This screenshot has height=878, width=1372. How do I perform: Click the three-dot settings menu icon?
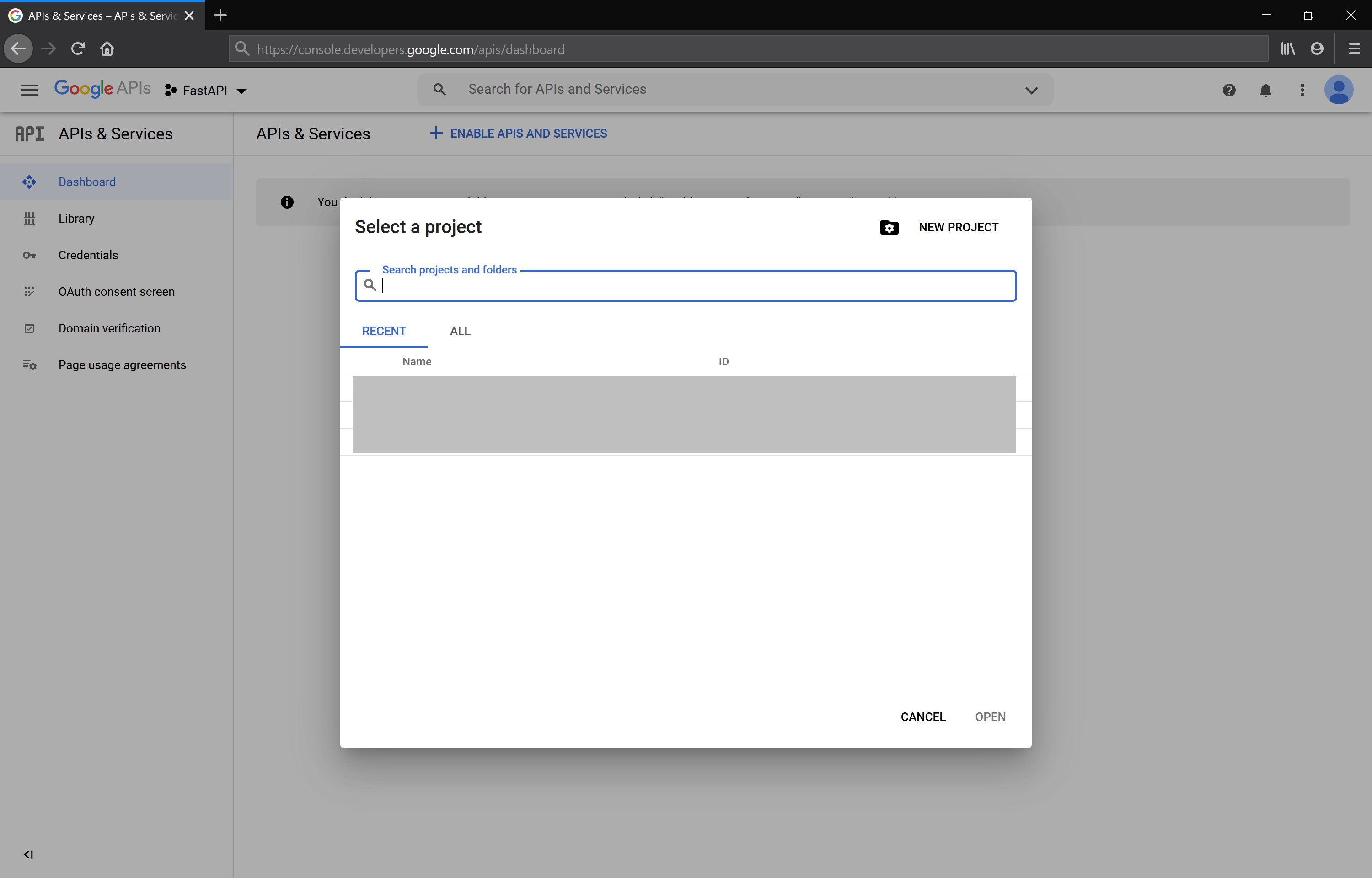(1302, 90)
